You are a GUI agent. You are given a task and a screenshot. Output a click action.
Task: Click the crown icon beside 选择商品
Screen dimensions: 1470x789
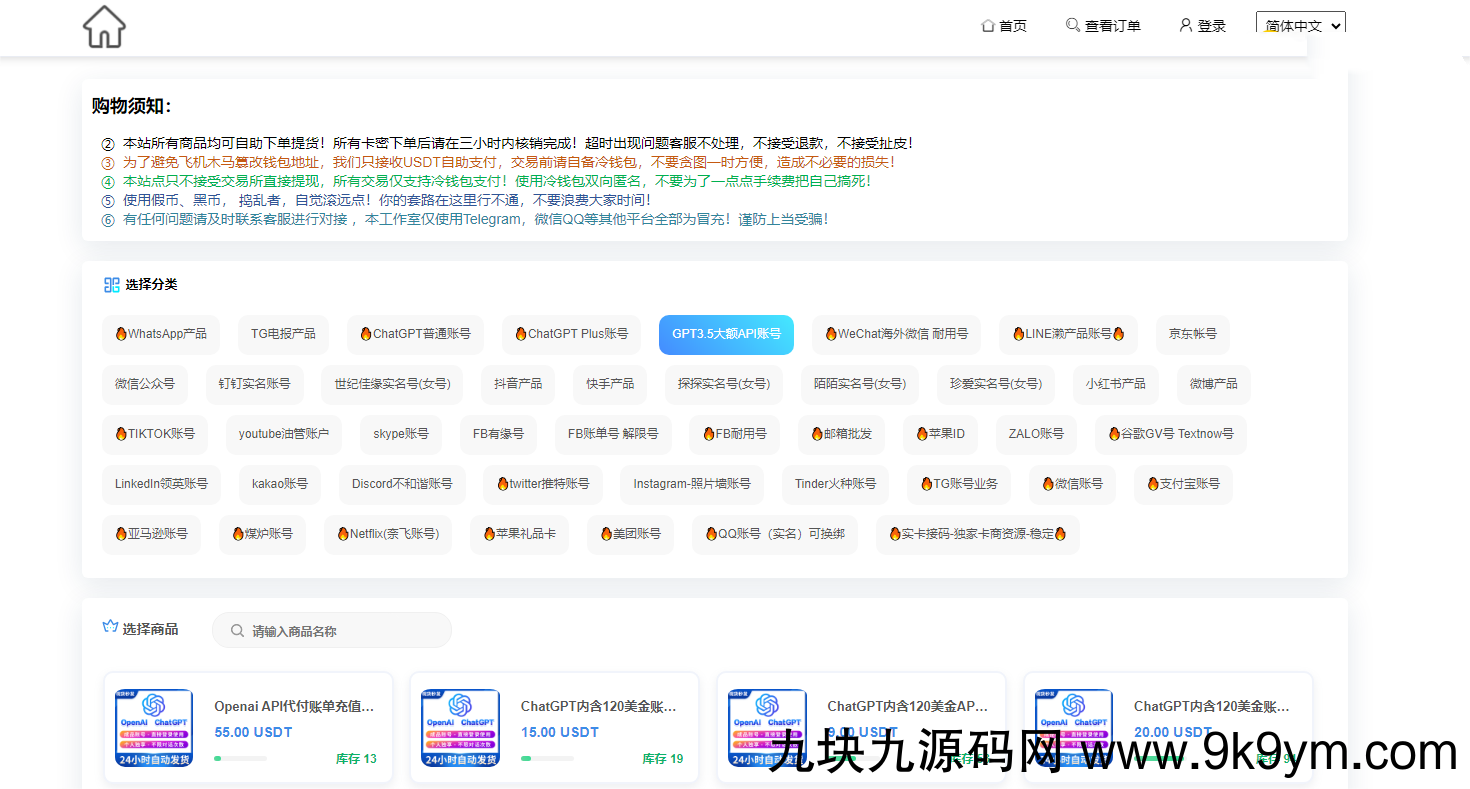[111, 628]
